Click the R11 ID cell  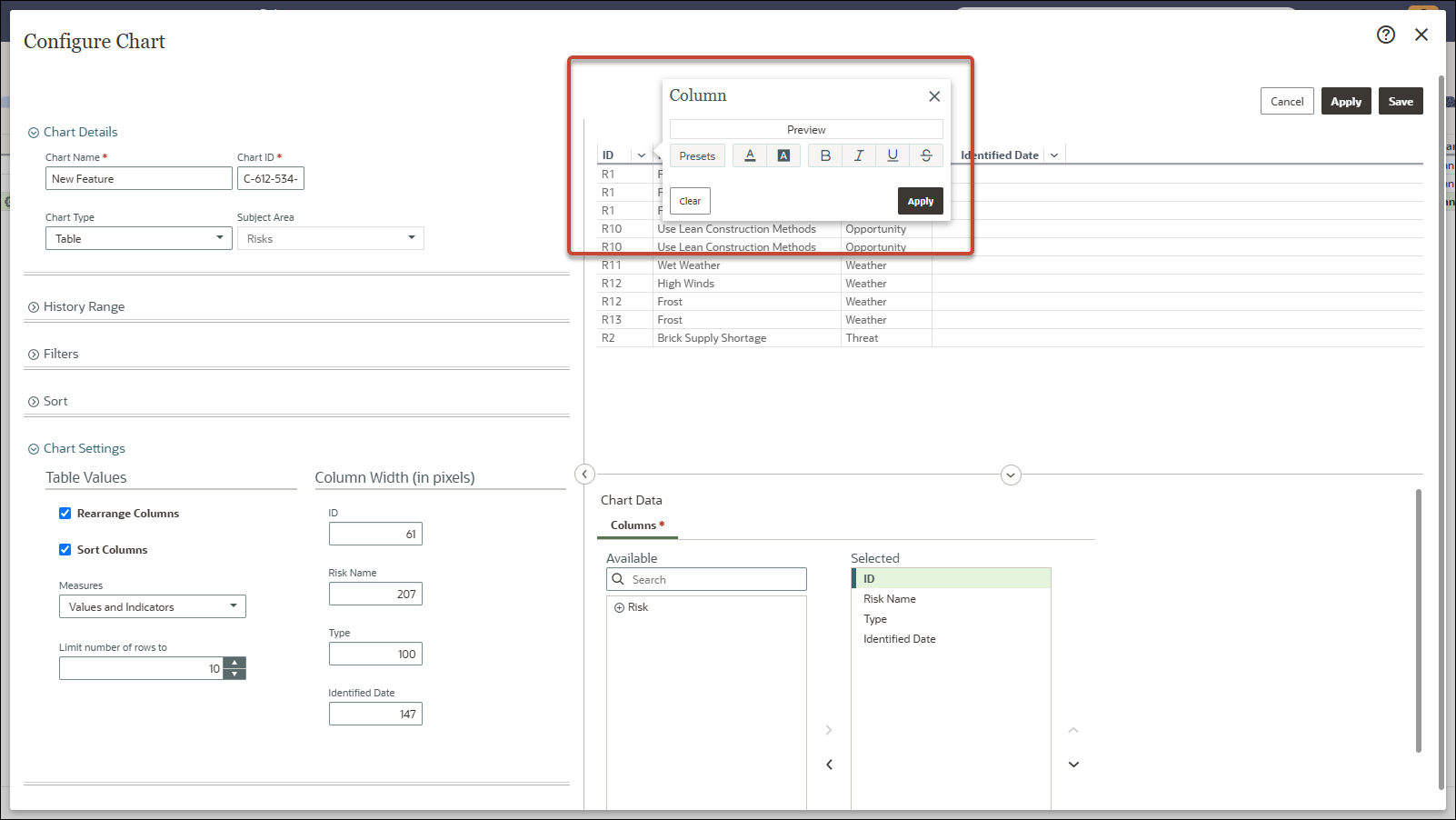tap(624, 265)
